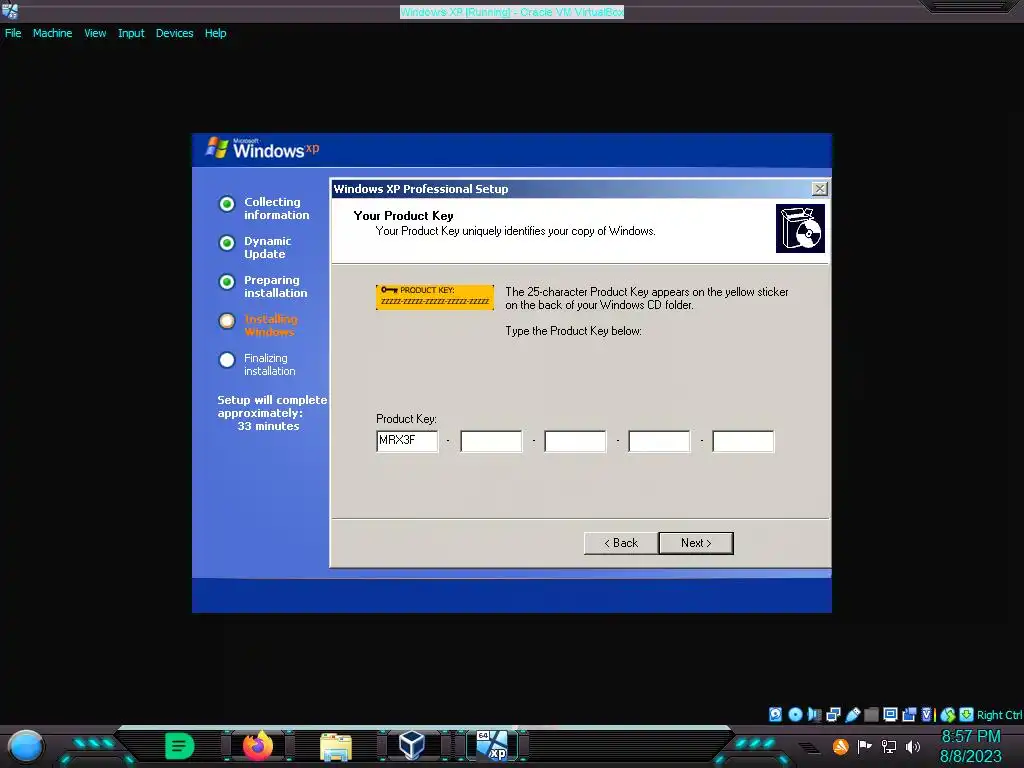The width and height of the screenshot is (1024, 768).
Task: Open VirtualBox Manager from the taskbar
Action: coord(412,746)
